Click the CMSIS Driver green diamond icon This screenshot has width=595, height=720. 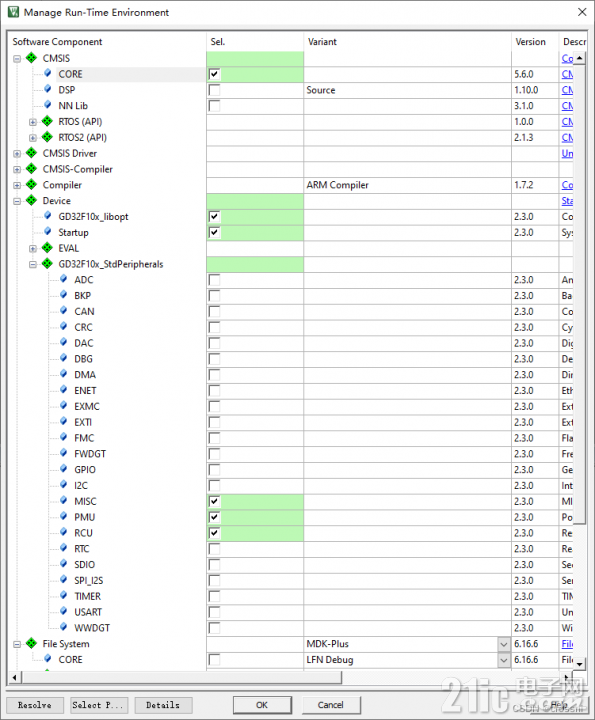coord(31,153)
